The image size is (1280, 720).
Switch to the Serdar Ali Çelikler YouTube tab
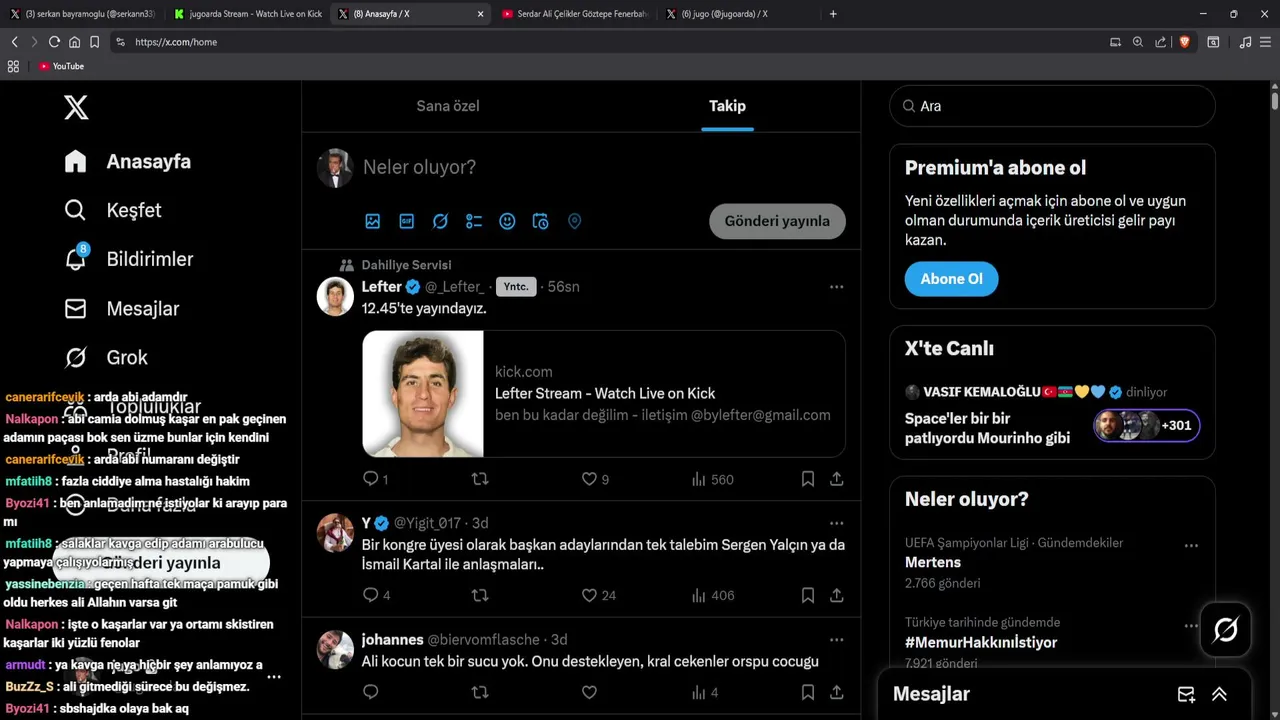(x=575, y=14)
